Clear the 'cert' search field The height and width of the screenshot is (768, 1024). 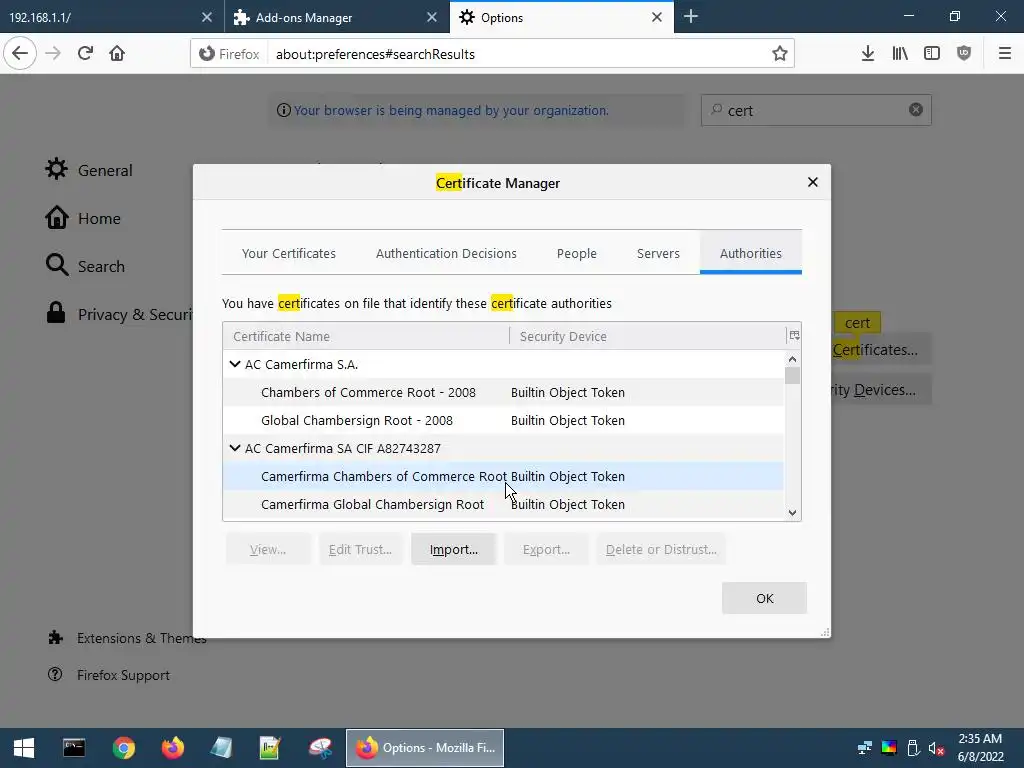tap(916, 110)
